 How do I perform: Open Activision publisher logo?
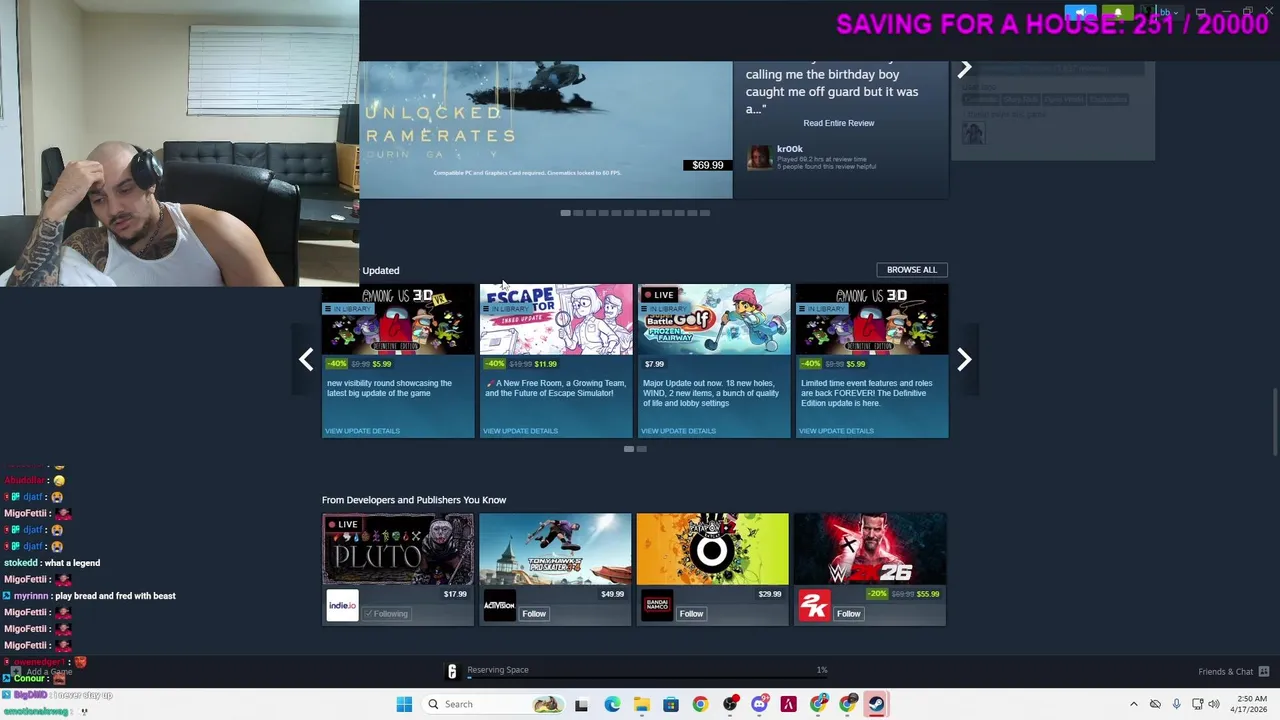(499, 605)
